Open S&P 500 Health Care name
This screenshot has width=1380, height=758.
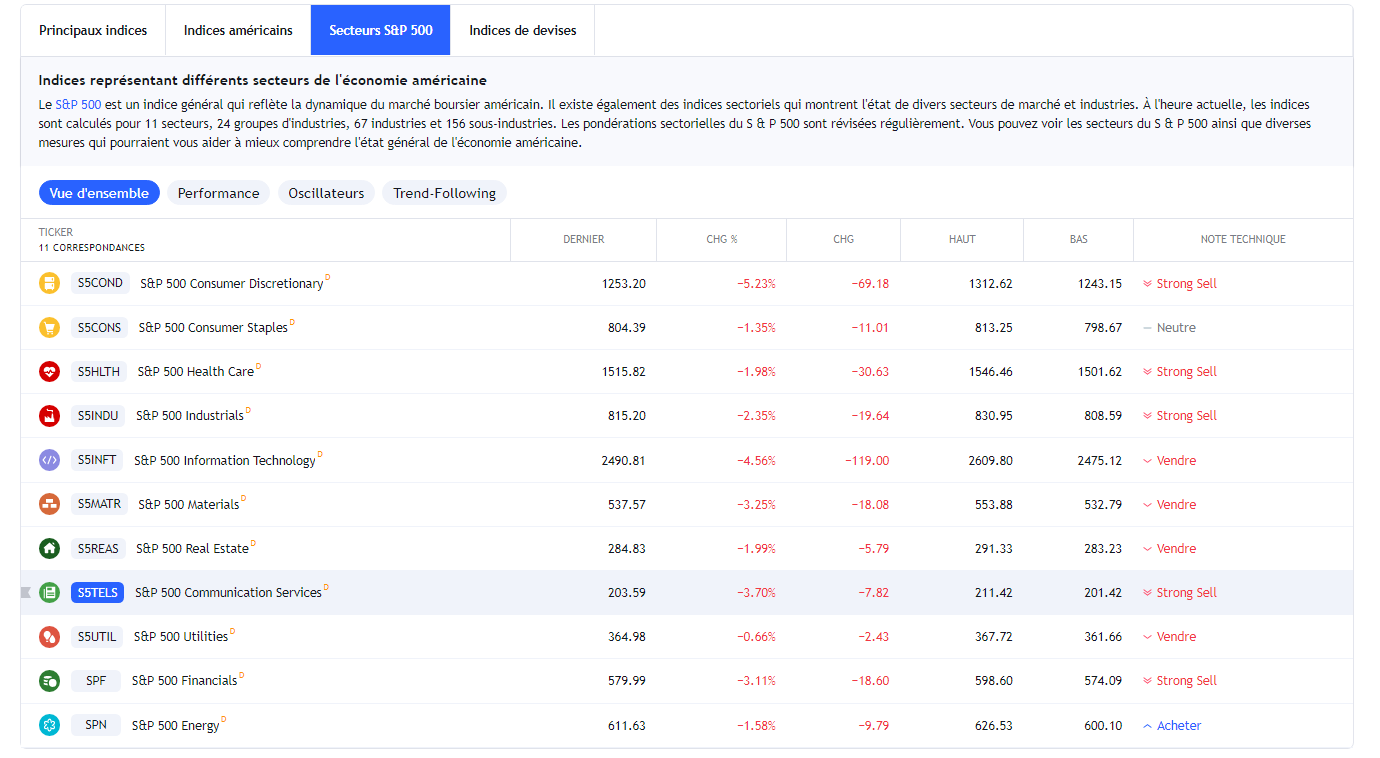point(196,372)
